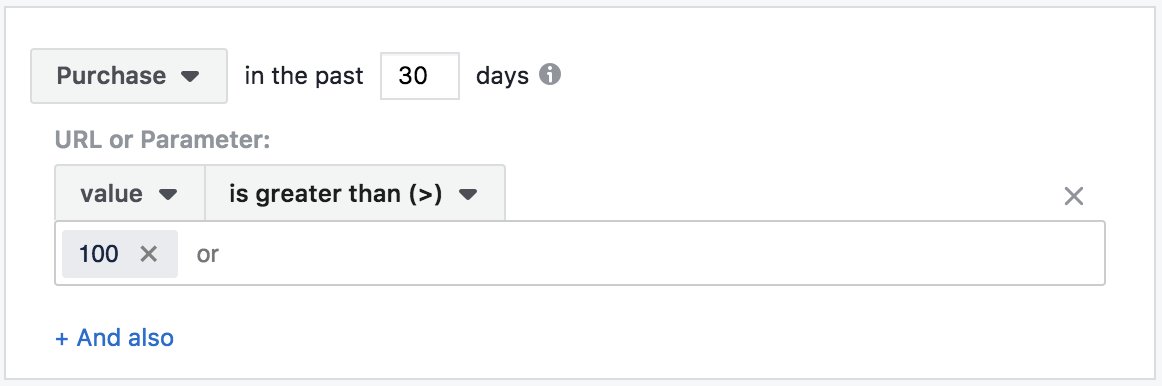Click the caret after is greater than
The height and width of the screenshot is (386, 1162).
point(468,195)
